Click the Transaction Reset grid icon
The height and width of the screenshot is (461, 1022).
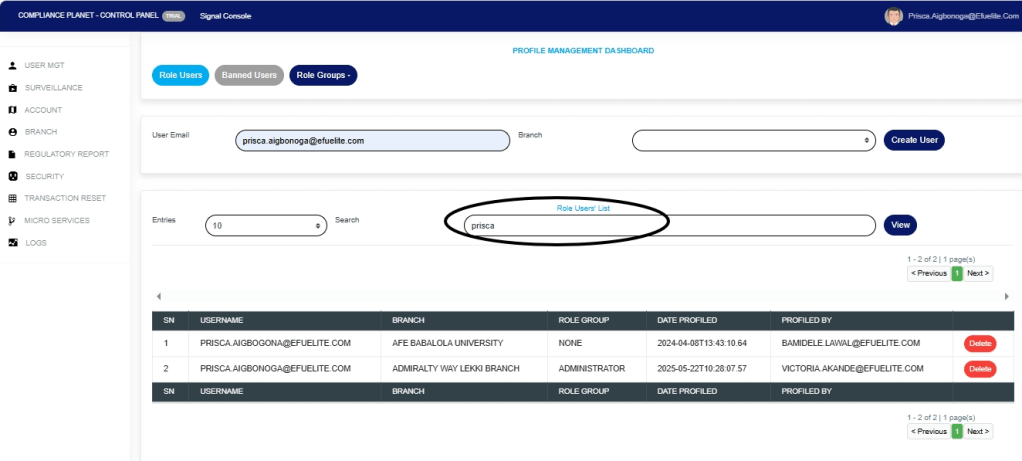click(x=13, y=198)
